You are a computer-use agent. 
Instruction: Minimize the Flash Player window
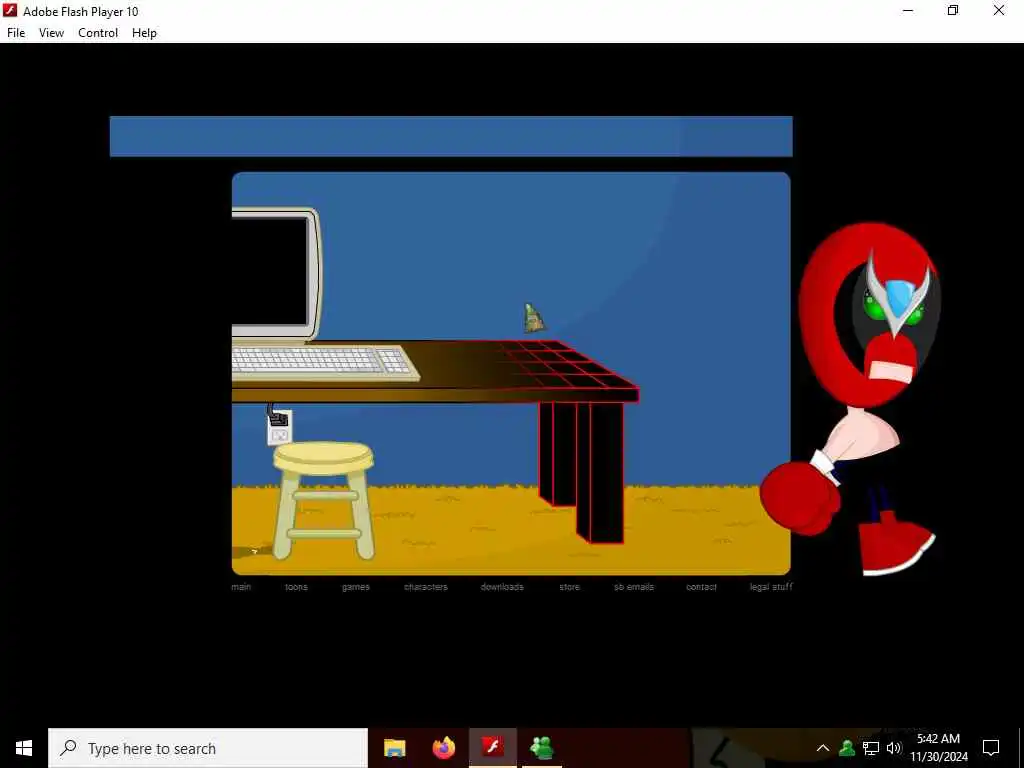coord(908,10)
